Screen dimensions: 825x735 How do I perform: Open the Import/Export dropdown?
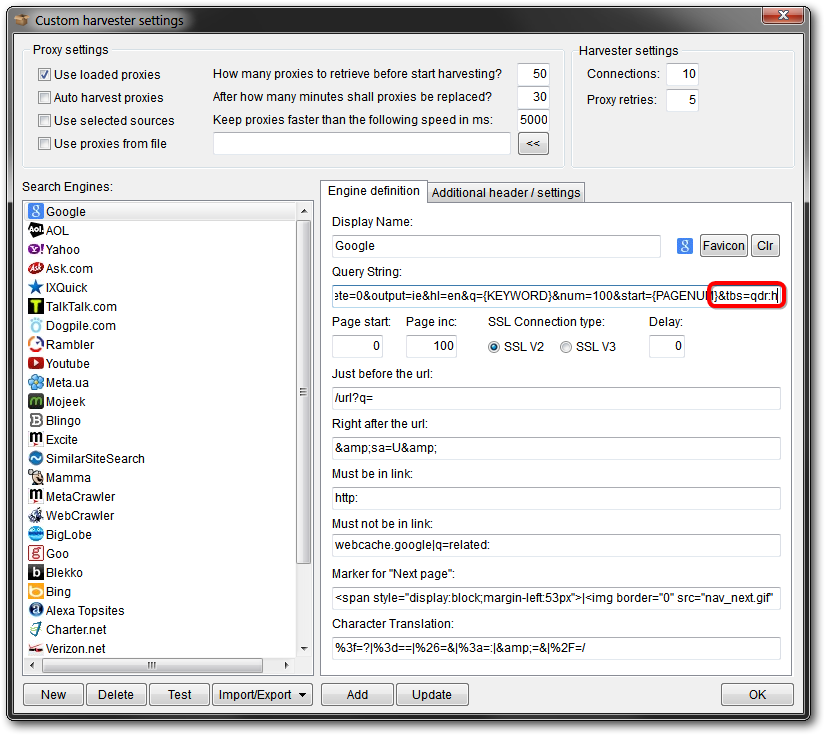point(262,694)
